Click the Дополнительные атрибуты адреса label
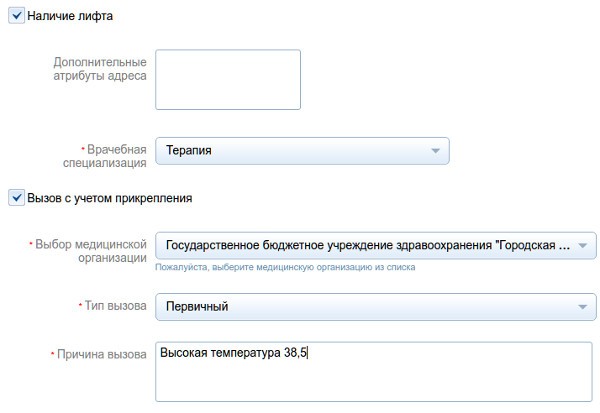The image size is (600, 413). tap(100, 69)
